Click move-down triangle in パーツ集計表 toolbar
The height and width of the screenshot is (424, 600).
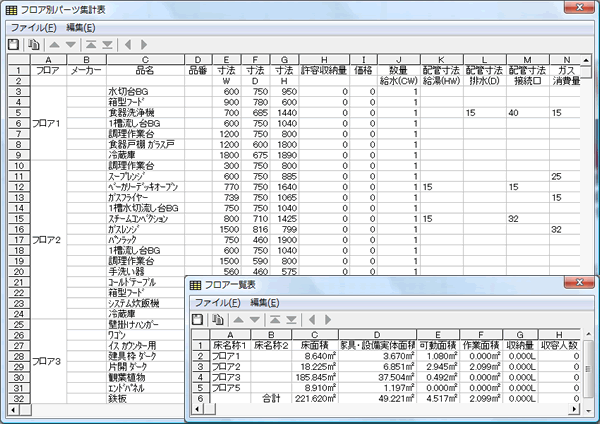[x=69, y=45]
